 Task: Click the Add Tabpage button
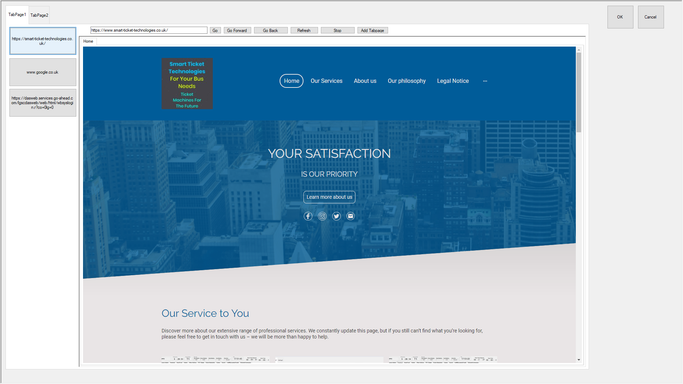tap(372, 30)
